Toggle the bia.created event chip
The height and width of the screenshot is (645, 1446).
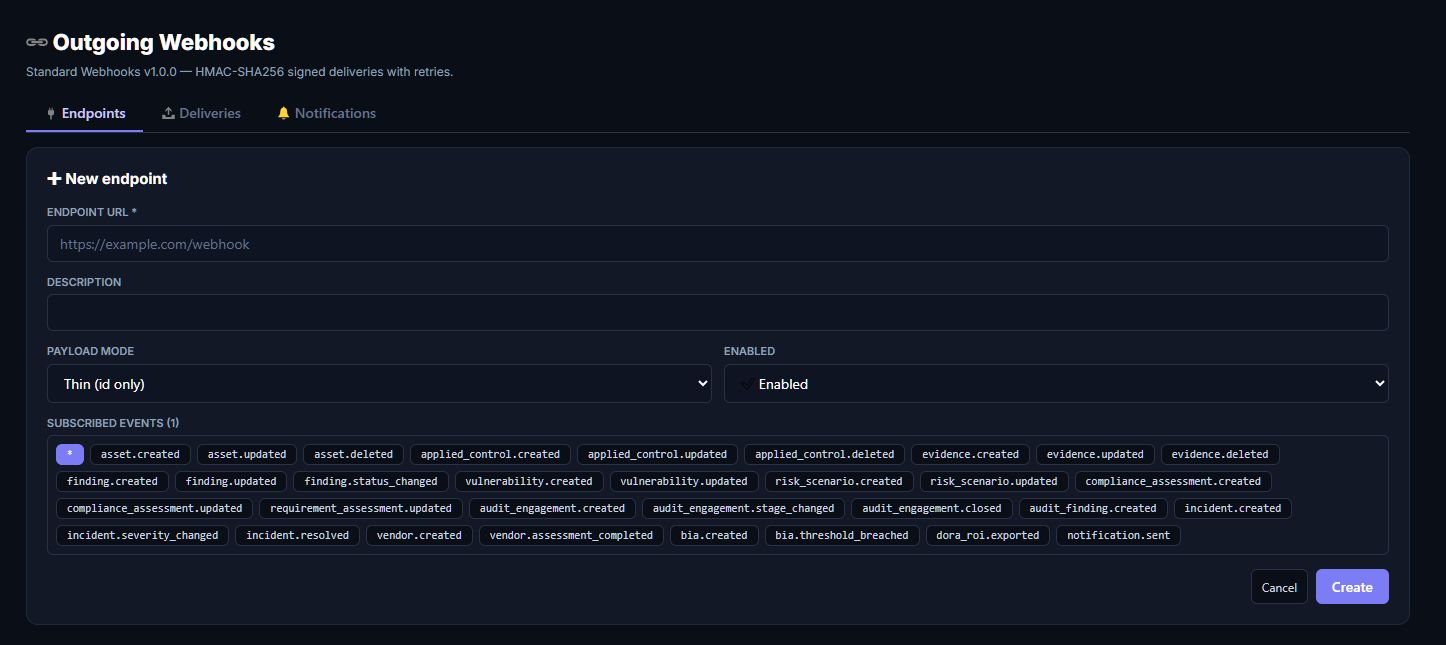714,535
